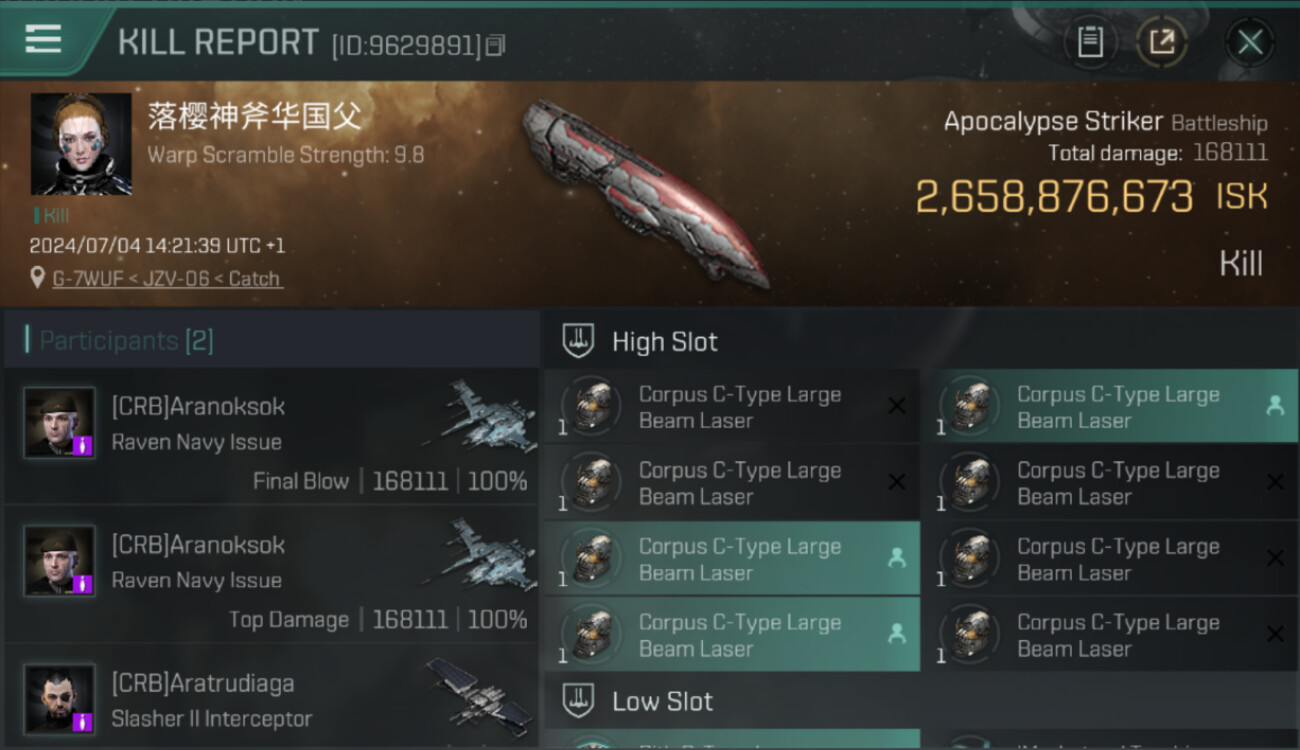Click the share/export report icon
Viewport: 1300px width, 750px height.
click(x=1162, y=42)
